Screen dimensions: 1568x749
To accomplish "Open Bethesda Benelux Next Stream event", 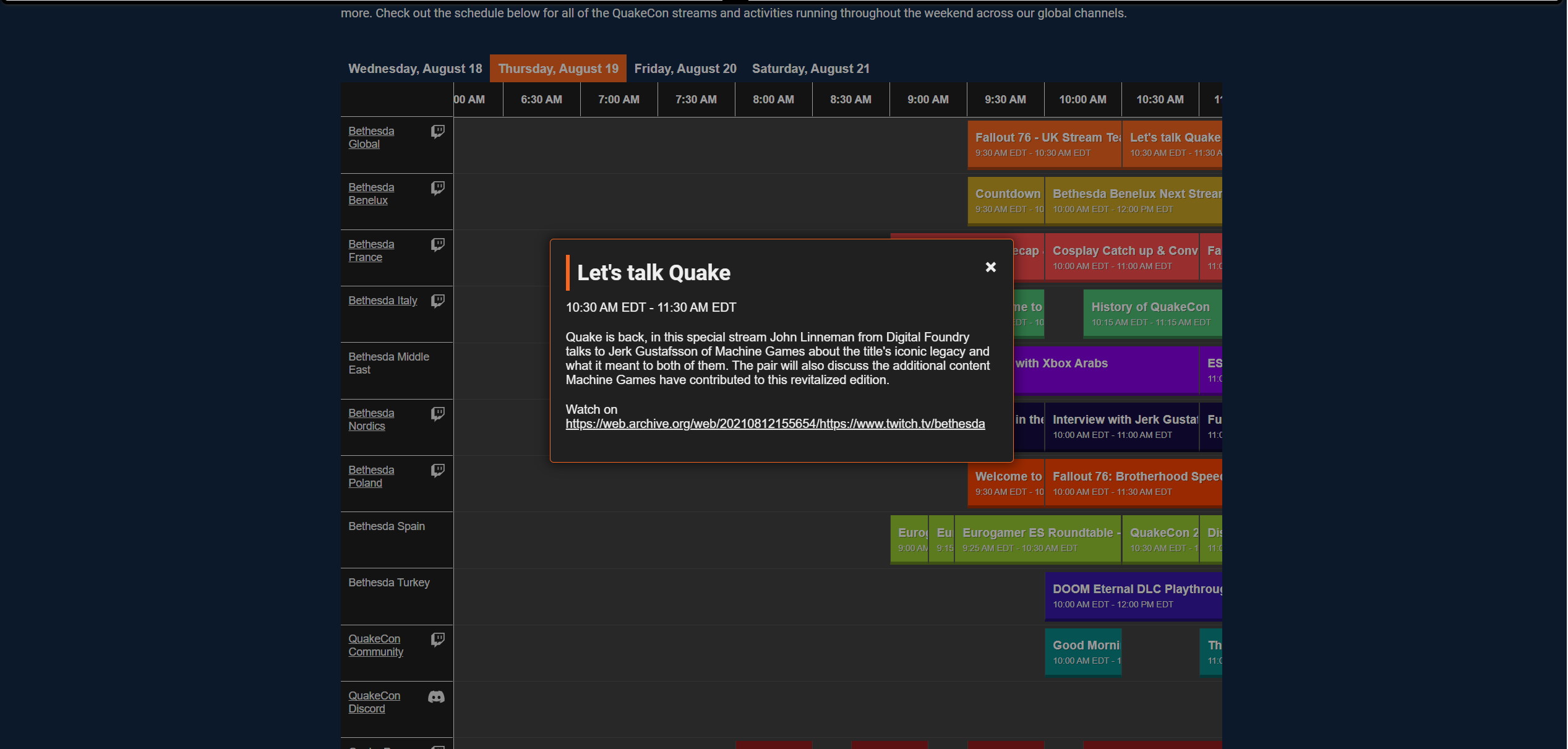I will tap(1134, 201).
